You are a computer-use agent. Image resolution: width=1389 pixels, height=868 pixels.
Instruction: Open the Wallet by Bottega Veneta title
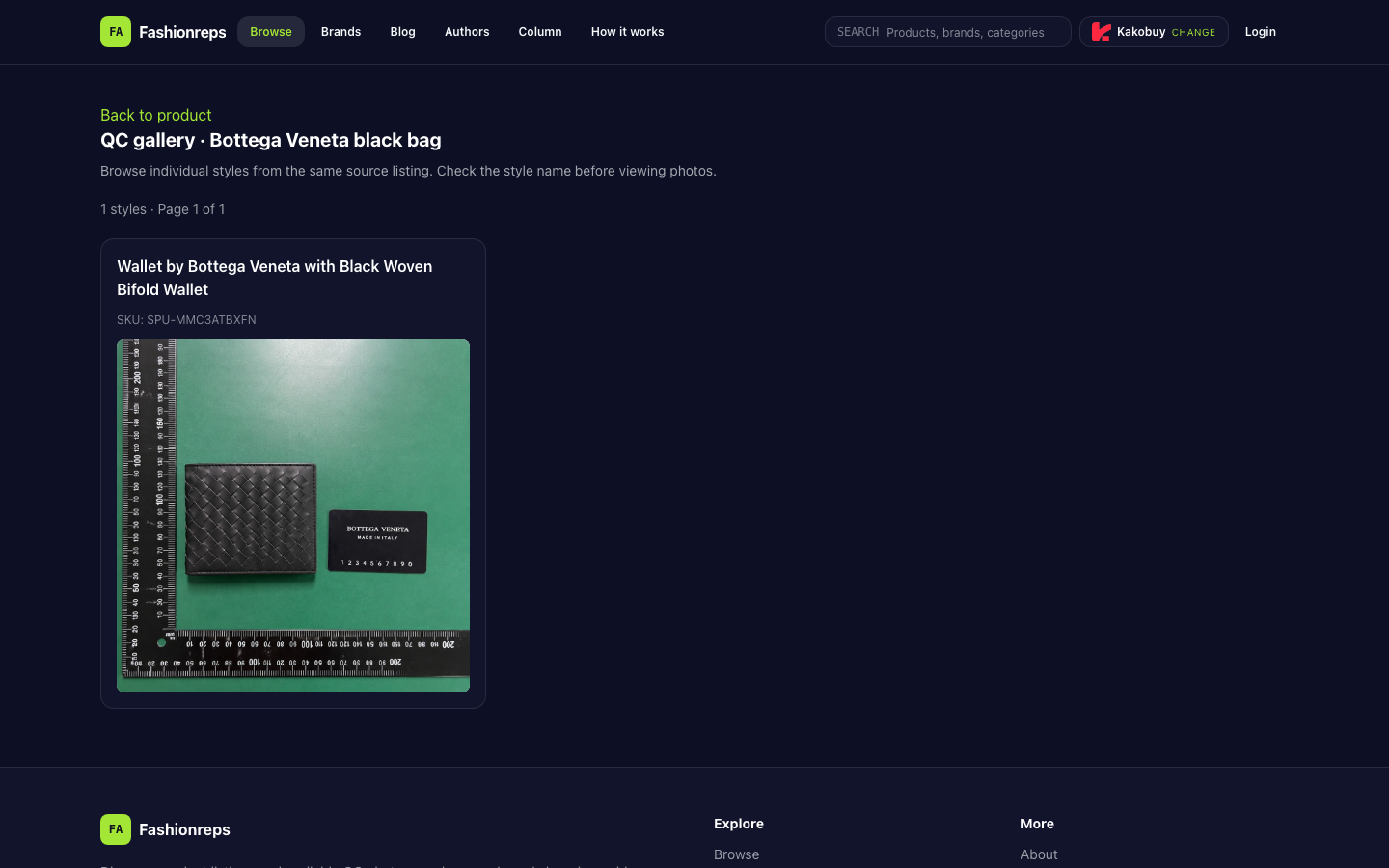click(x=275, y=278)
